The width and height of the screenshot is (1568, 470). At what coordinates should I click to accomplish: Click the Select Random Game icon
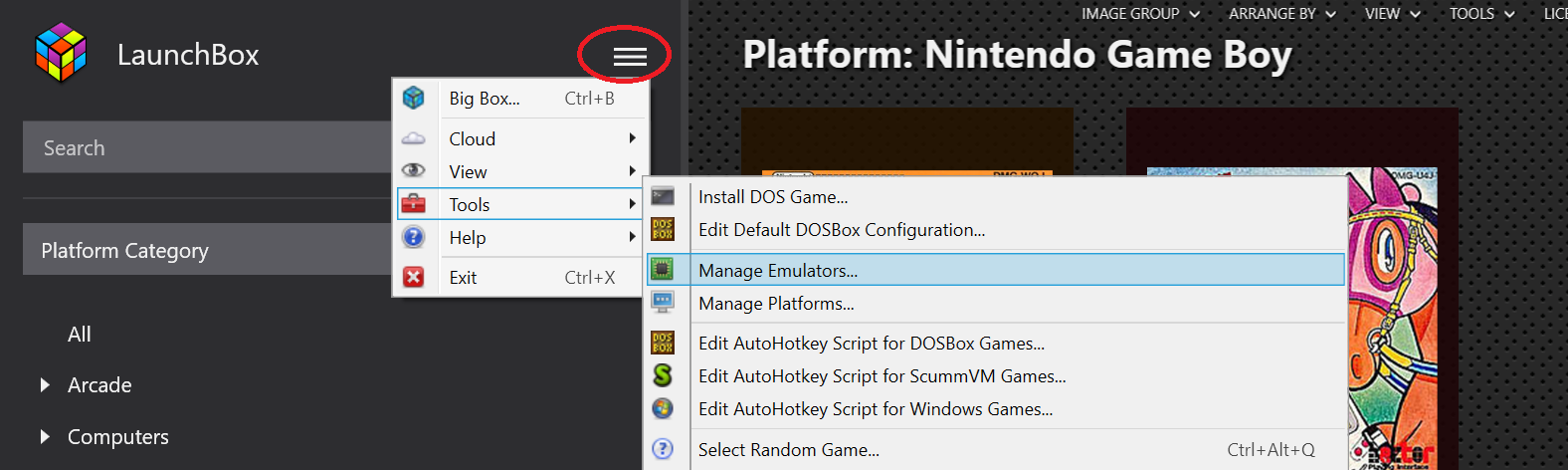[x=663, y=449]
